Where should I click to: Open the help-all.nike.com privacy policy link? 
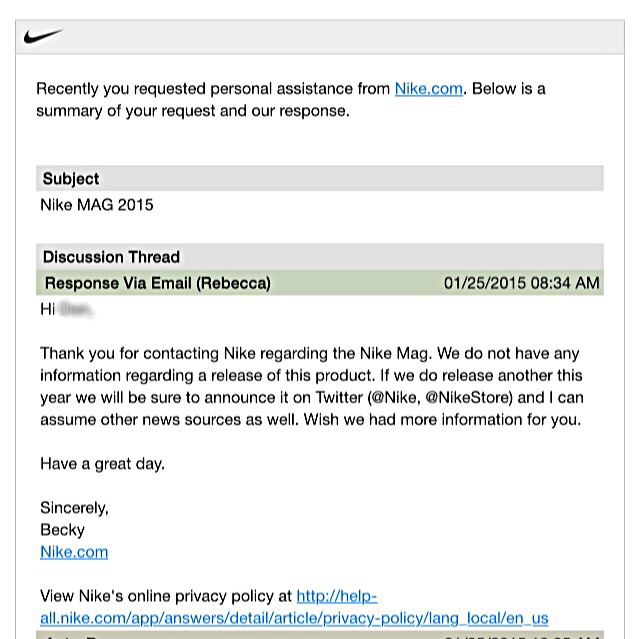[294, 607]
